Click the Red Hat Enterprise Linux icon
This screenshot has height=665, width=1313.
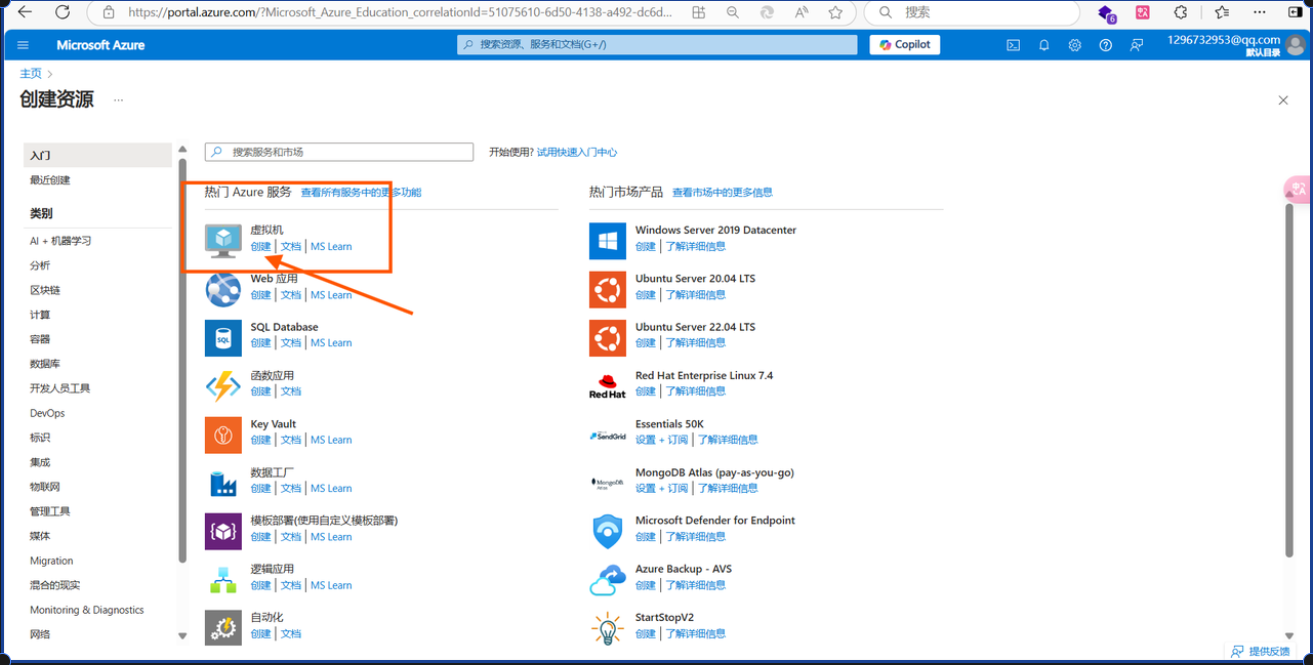pos(608,386)
